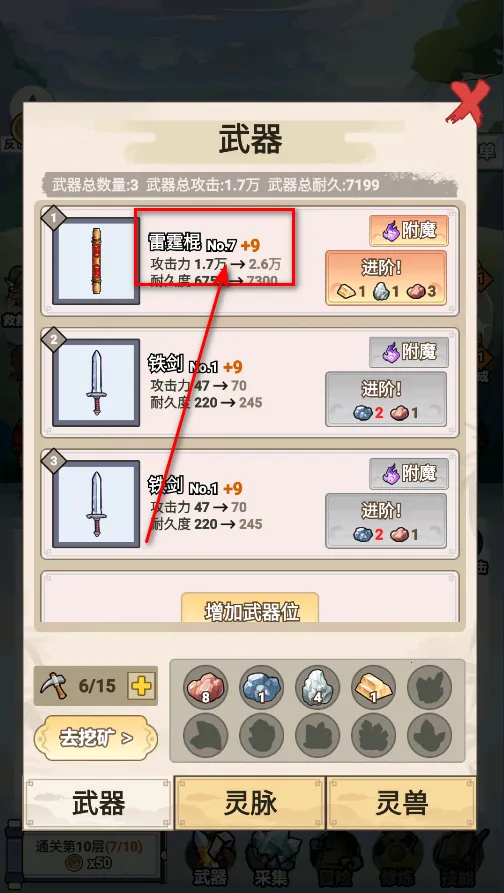
Task: Select the white crystal ore with count 4
Action: click(317, 686)
